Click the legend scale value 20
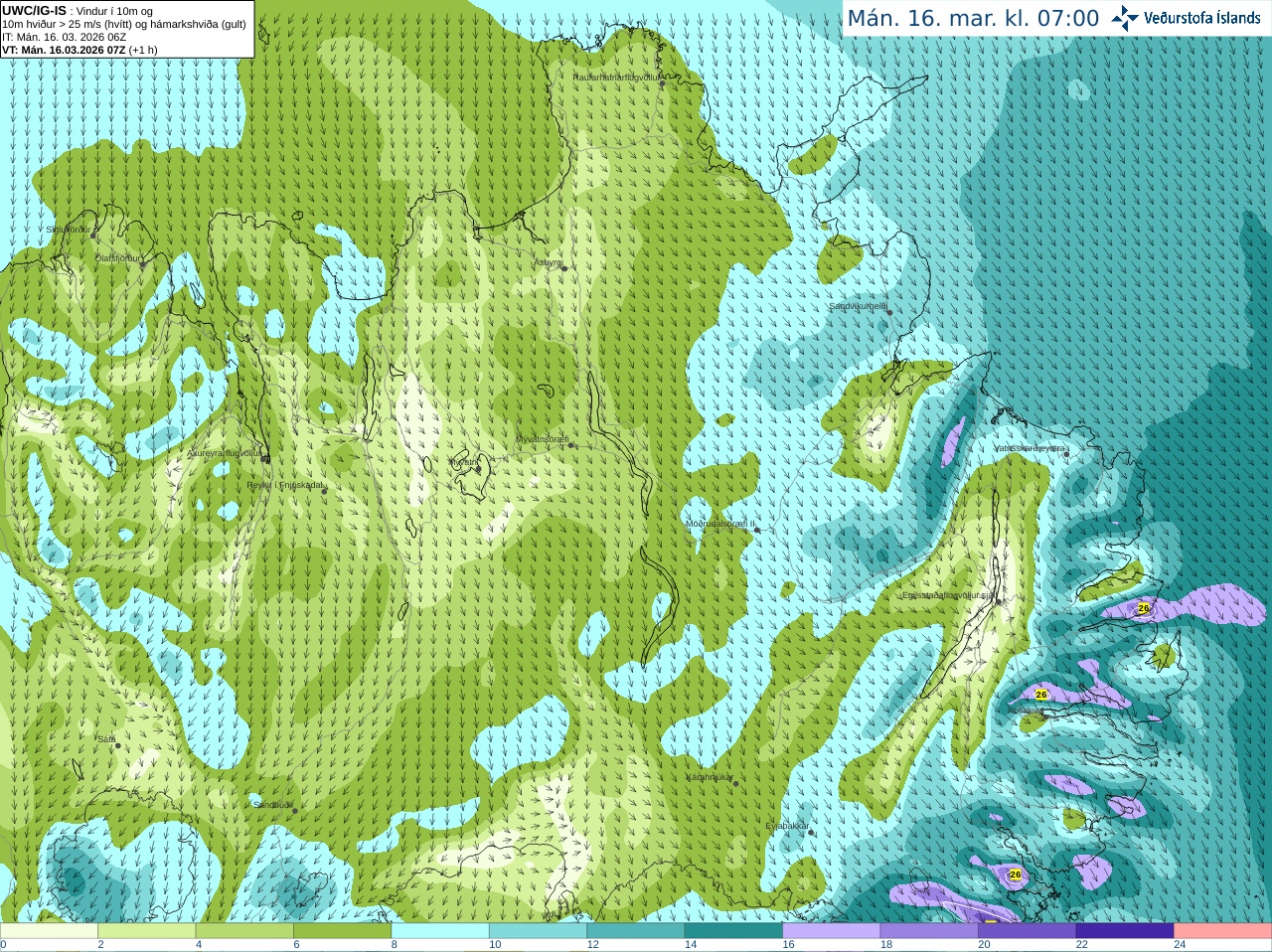The width and height of the screenshot is (1272, 952). pos(984,945)
